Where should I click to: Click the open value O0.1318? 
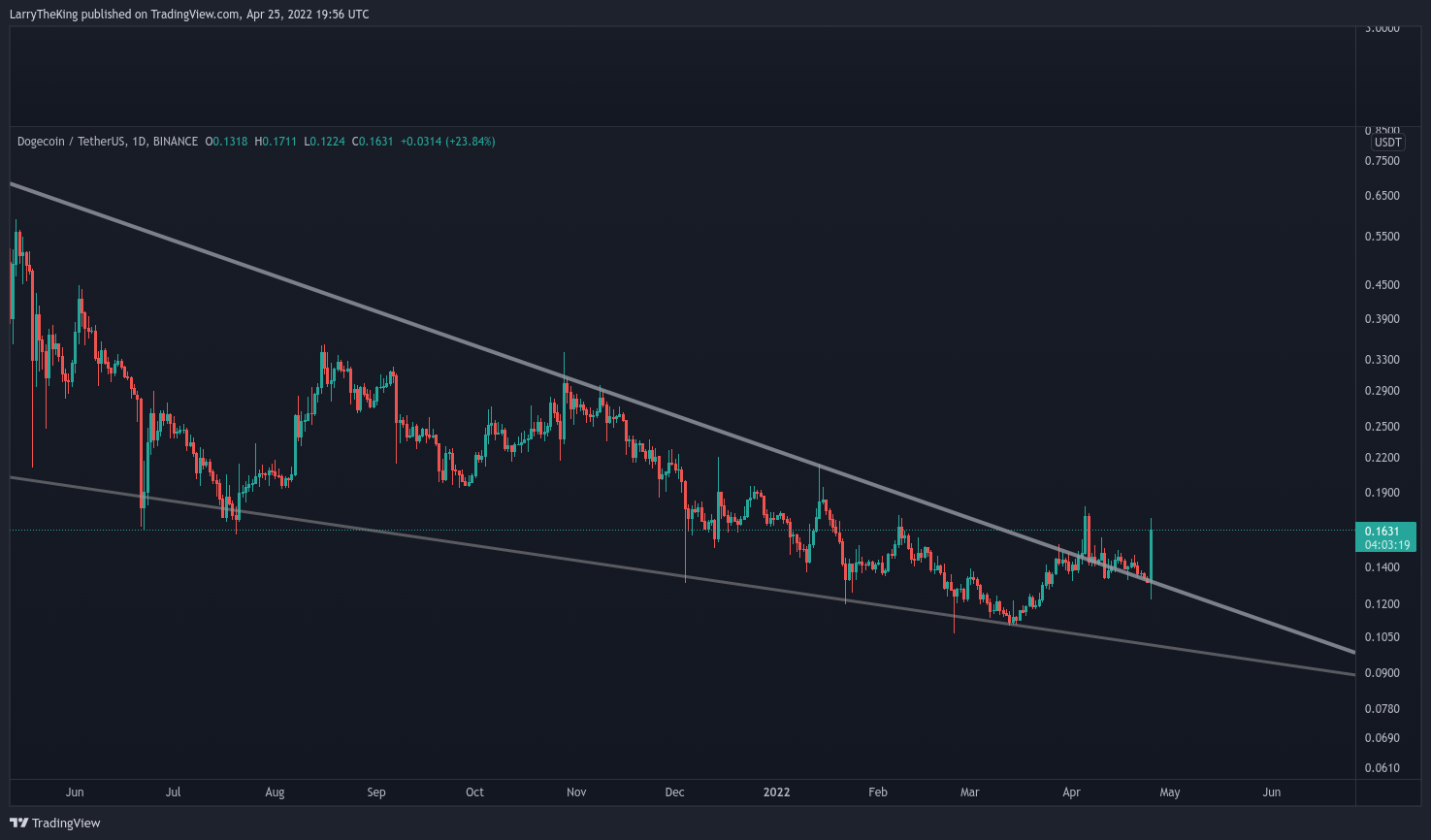click(x=227, y=142)
